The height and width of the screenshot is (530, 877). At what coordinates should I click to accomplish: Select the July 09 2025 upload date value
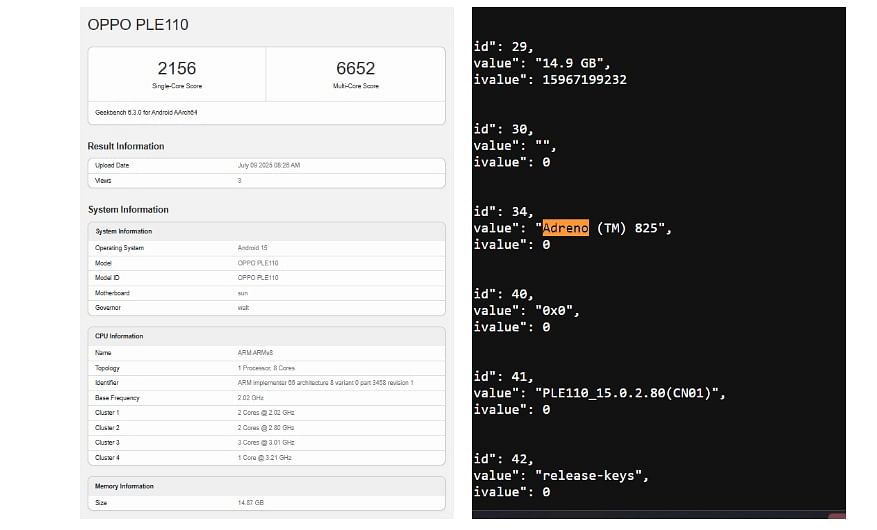coord(269,165)
